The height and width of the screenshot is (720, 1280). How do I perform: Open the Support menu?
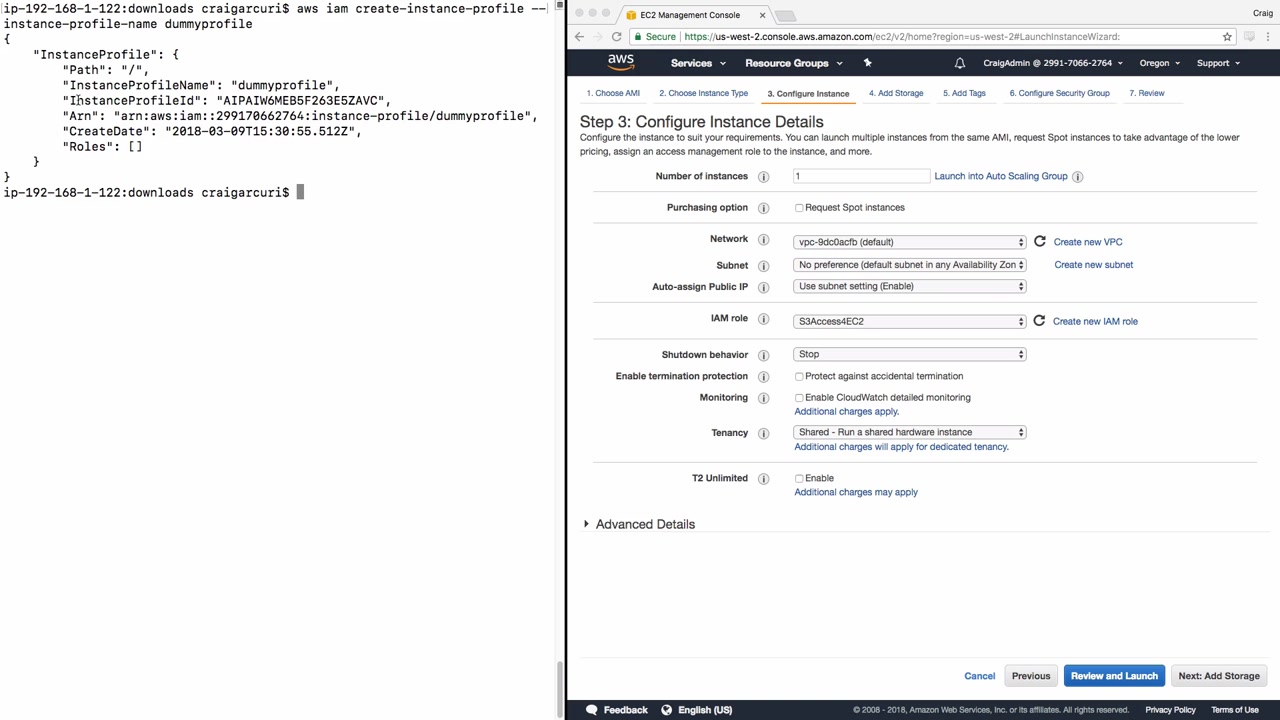point(1218,63)
